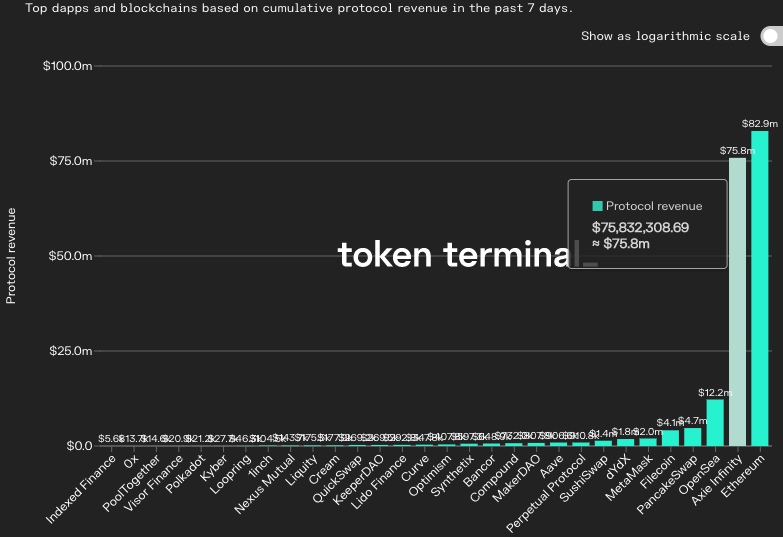This screenshot has width=783, height=537.
Task: Click the Cream x-axis label
Action: tap(324, 470)
